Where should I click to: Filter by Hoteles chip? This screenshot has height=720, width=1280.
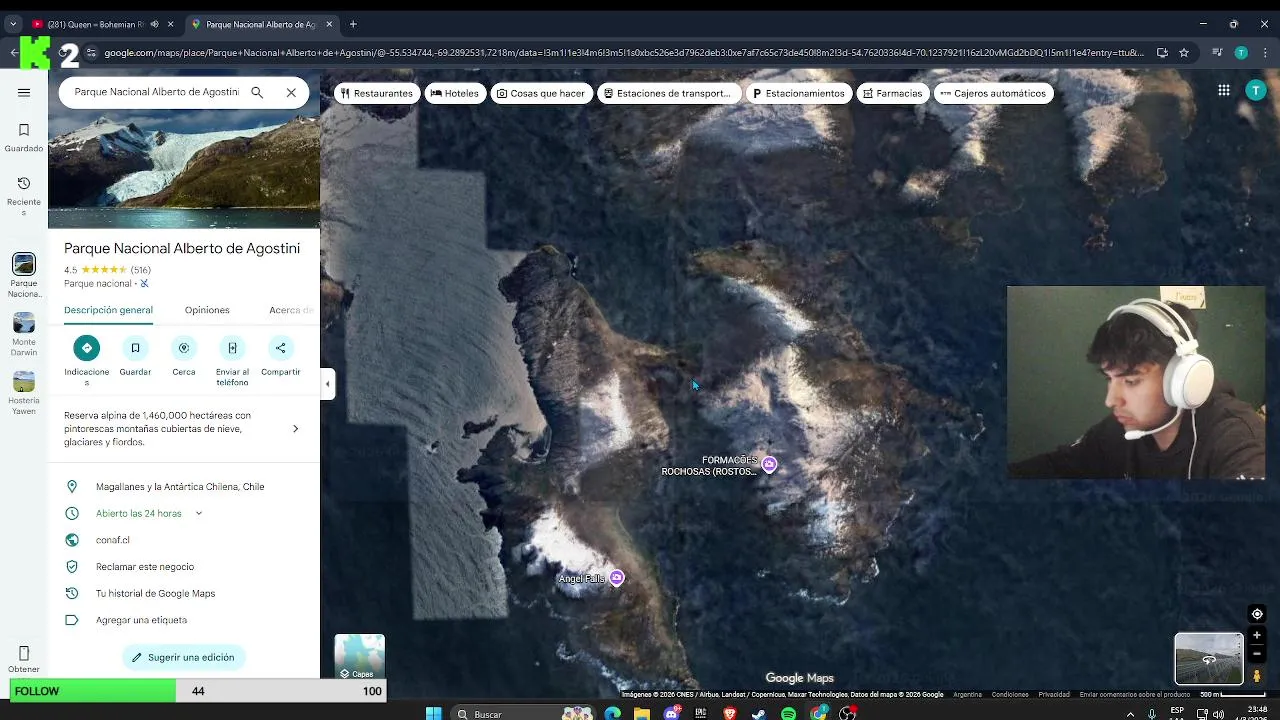455,93
